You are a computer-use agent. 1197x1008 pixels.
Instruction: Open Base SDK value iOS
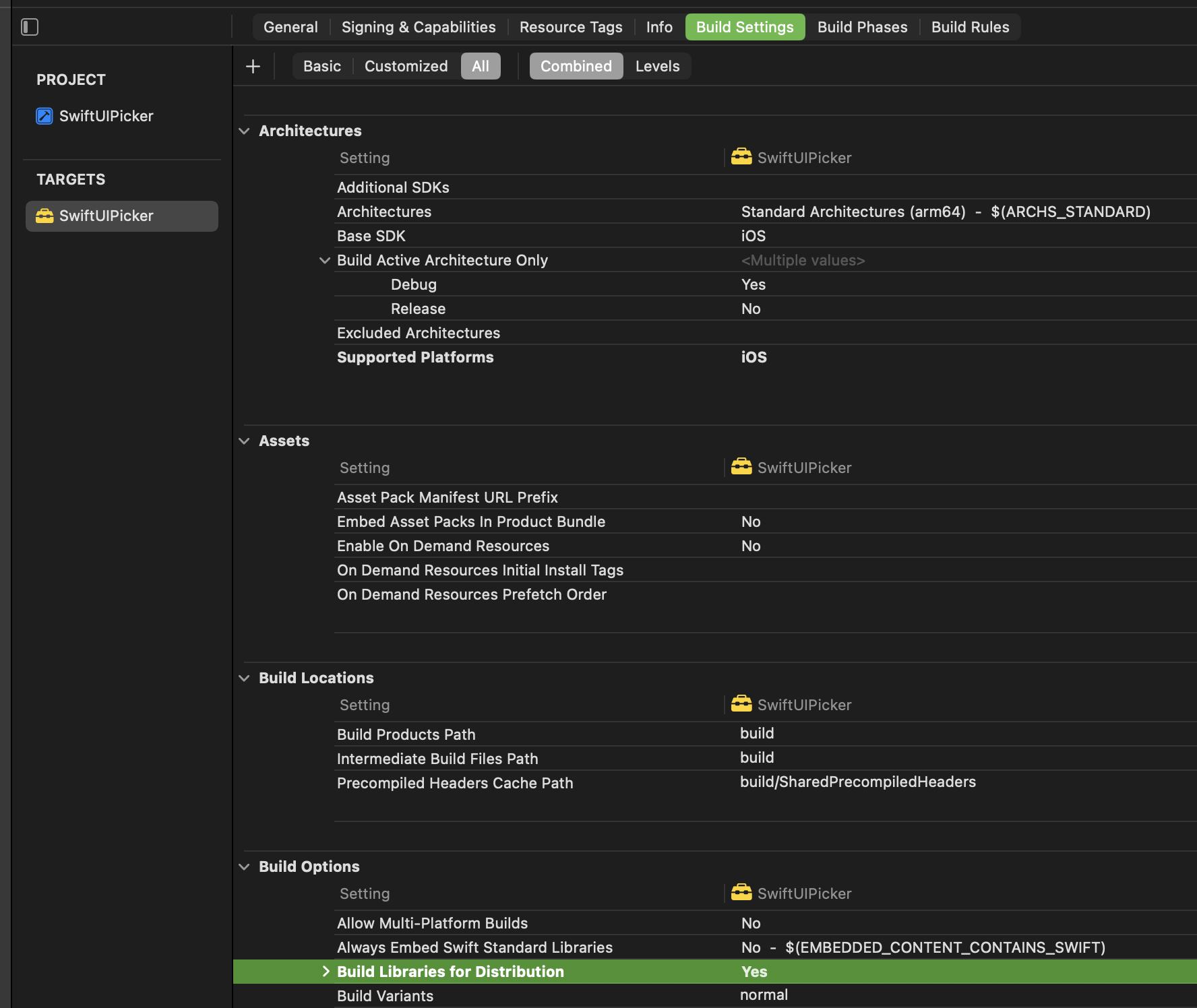coord(754,236)
